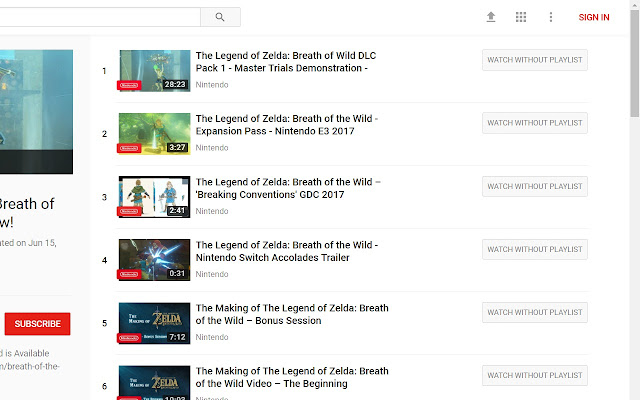Open the 'Breaking Conventions' GDC 2017 title
Screen dimensions: 640x400
coord(288,188)
